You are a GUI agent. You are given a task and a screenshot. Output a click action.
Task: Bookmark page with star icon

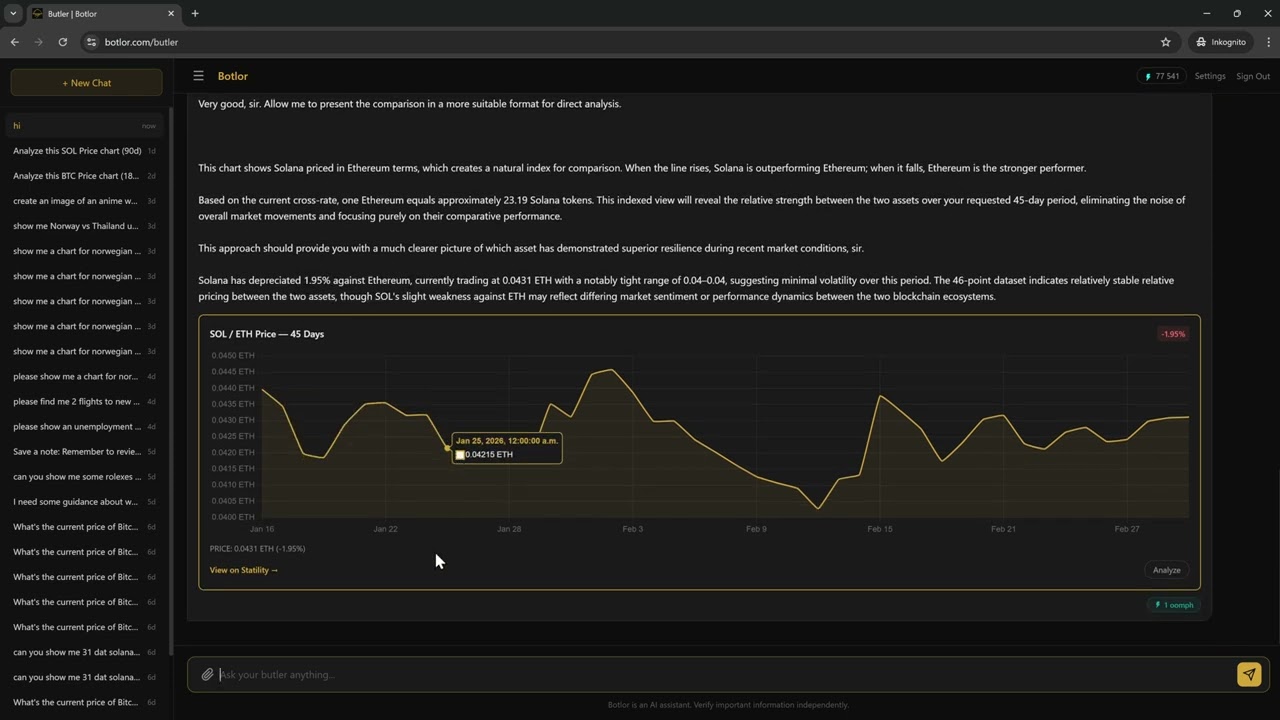click(1165, 42)
